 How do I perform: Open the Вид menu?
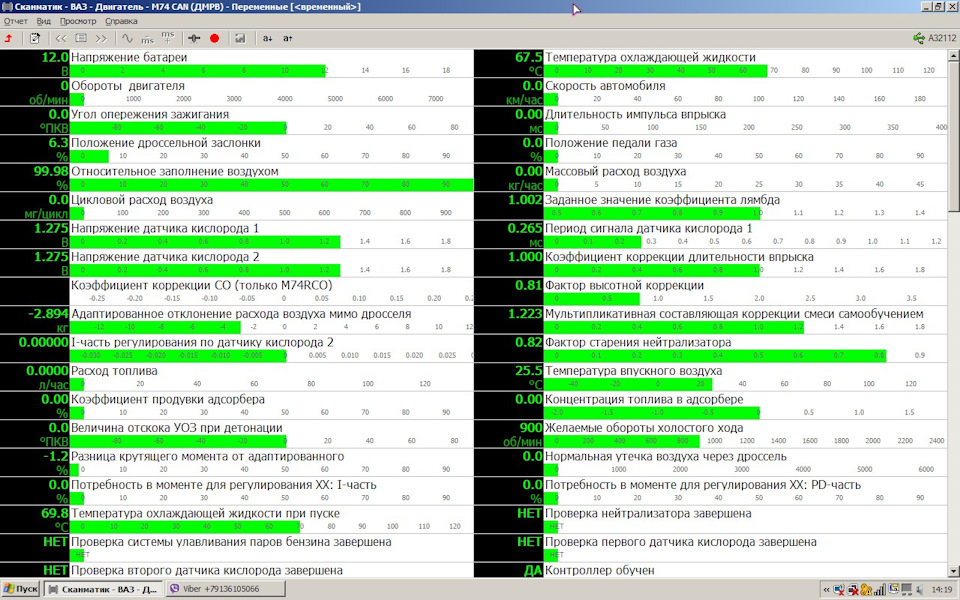pos(43,21)
